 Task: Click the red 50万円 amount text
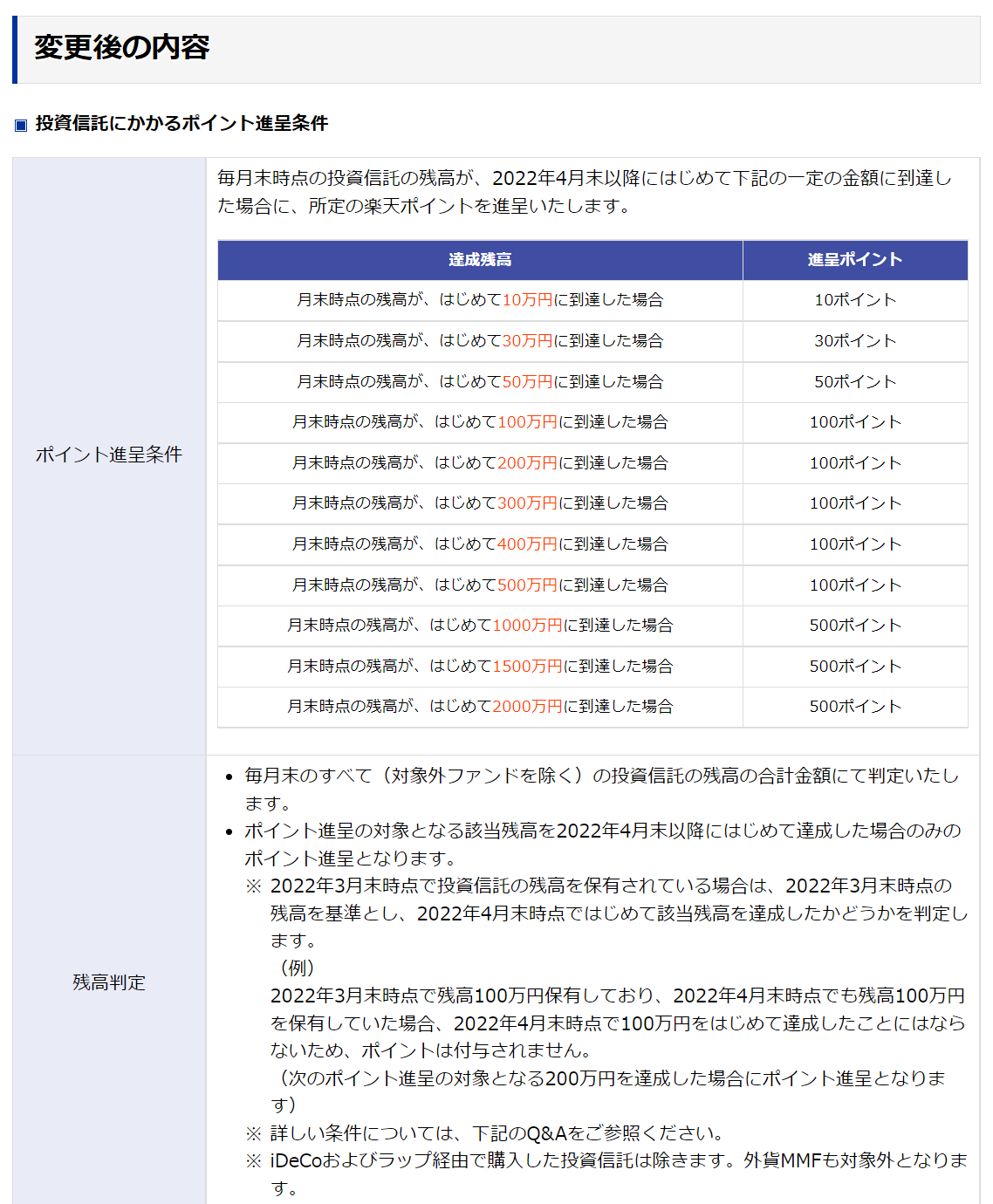(527, 382)
